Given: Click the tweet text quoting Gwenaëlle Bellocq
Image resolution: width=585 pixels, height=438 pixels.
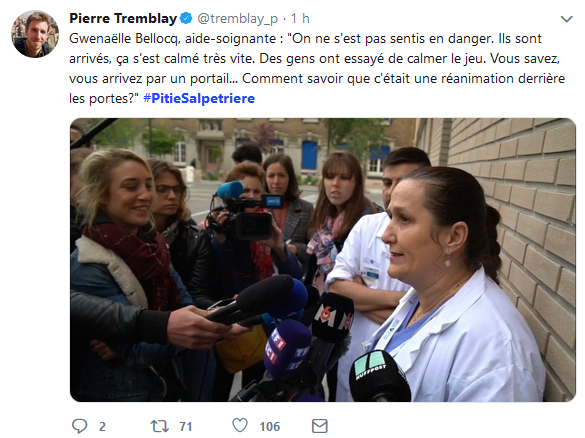Looking at the screenshot, I should pos(317,69).
